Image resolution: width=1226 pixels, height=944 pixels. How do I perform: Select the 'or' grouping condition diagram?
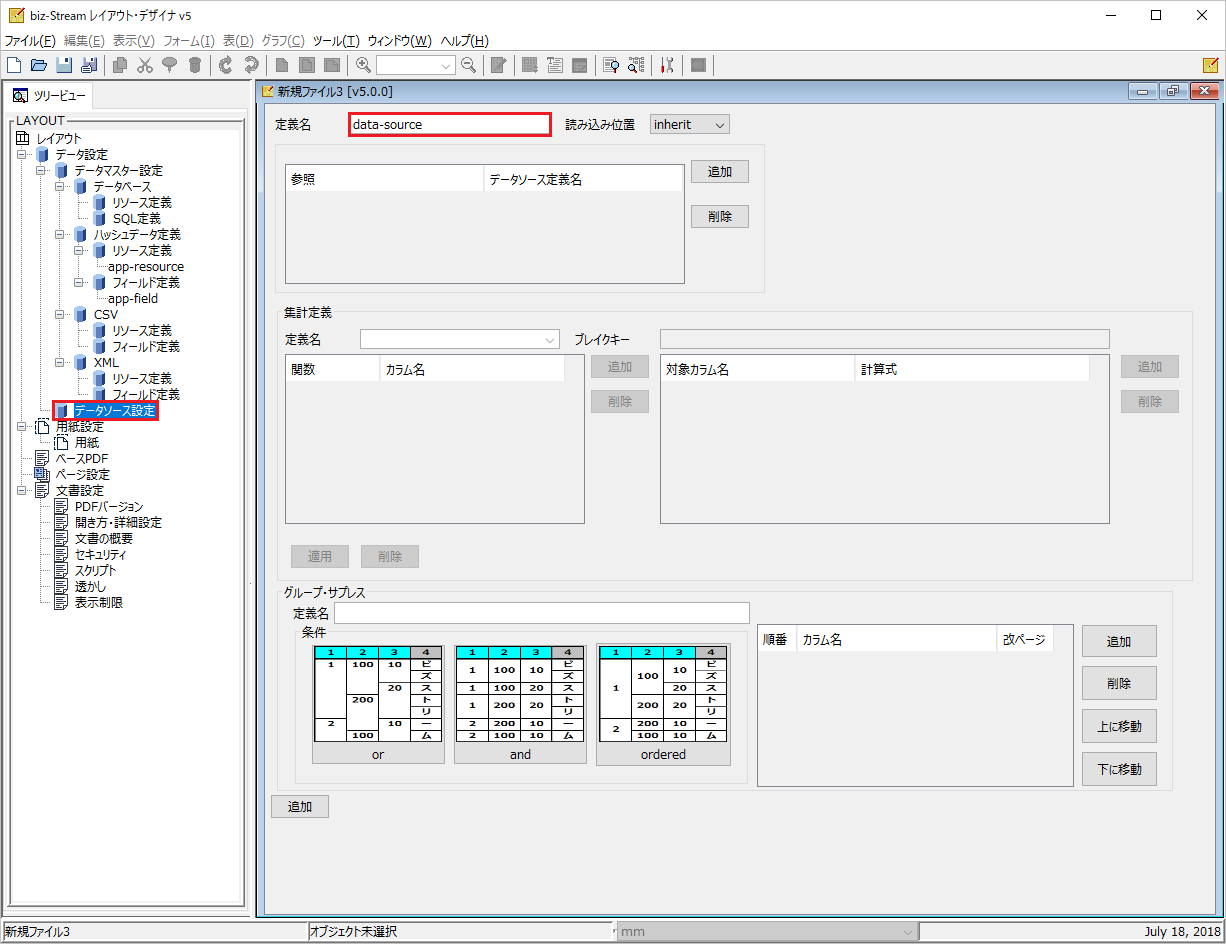pyautogui.click(x=378, y=704)
